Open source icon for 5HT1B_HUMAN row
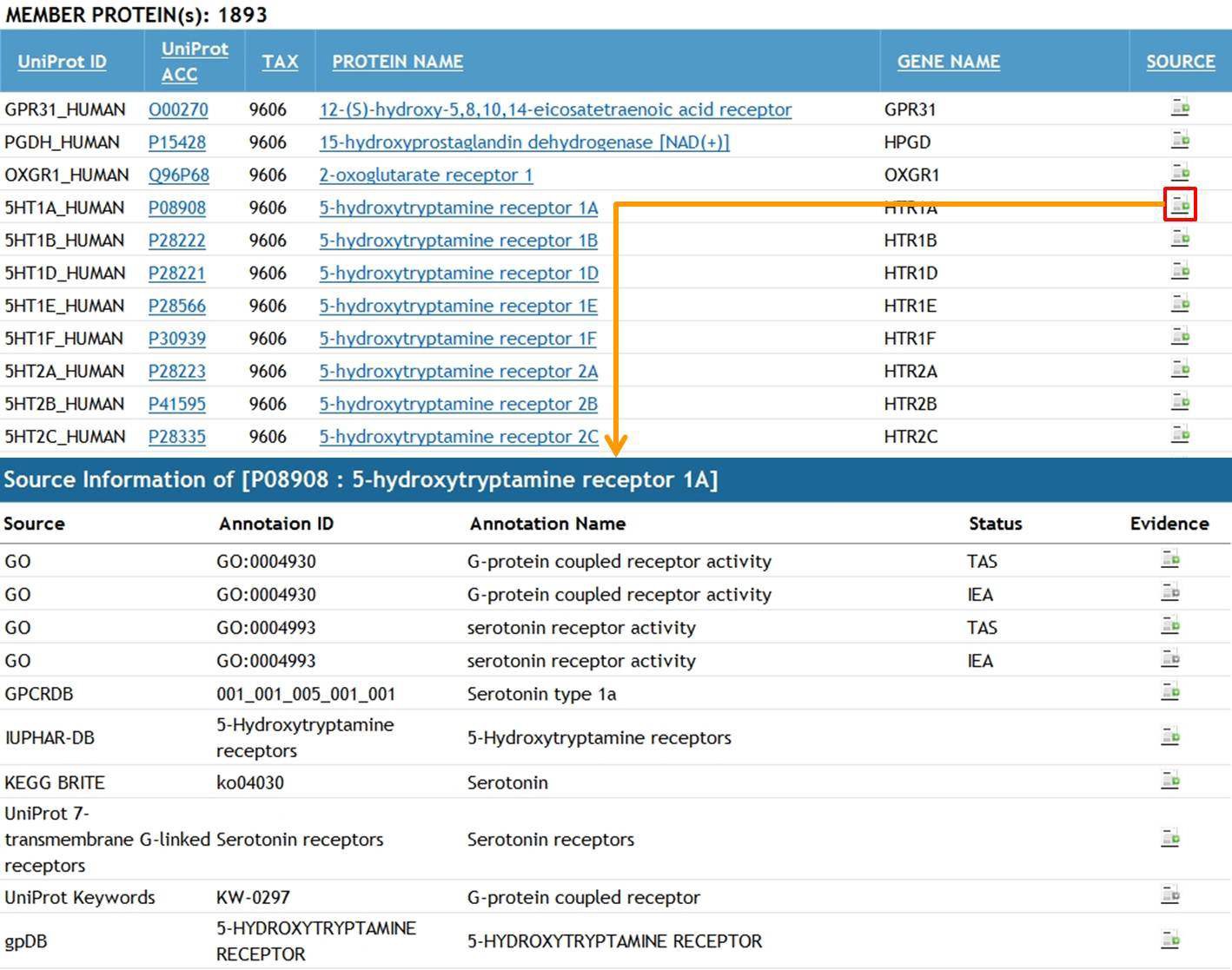1232x970 pixels. point(1180,238)
